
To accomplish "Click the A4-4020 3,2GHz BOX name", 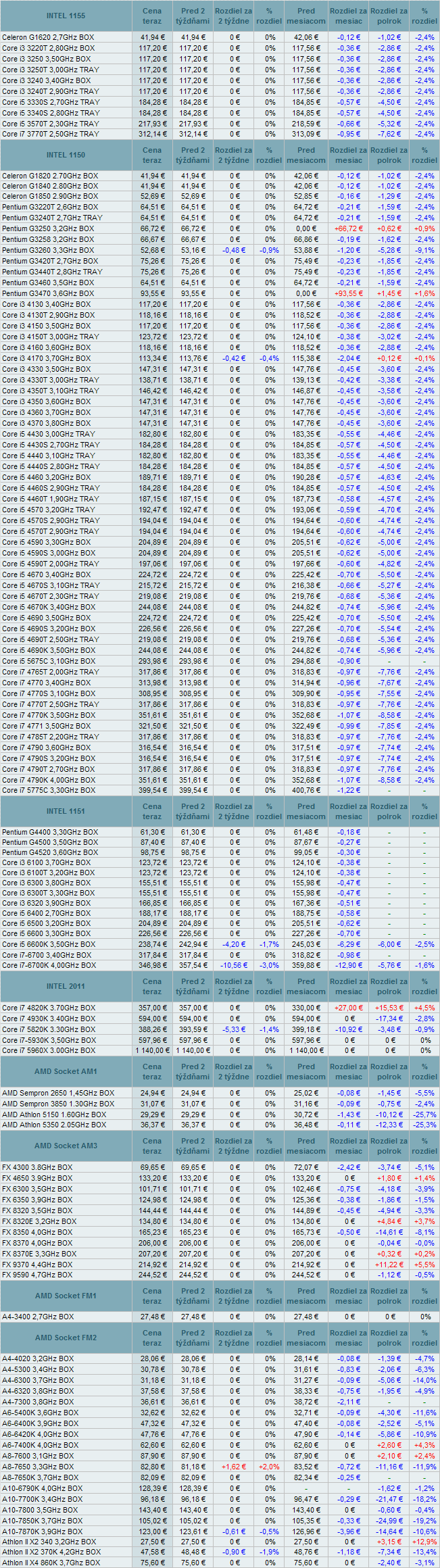I will [x=38, y=1358].
